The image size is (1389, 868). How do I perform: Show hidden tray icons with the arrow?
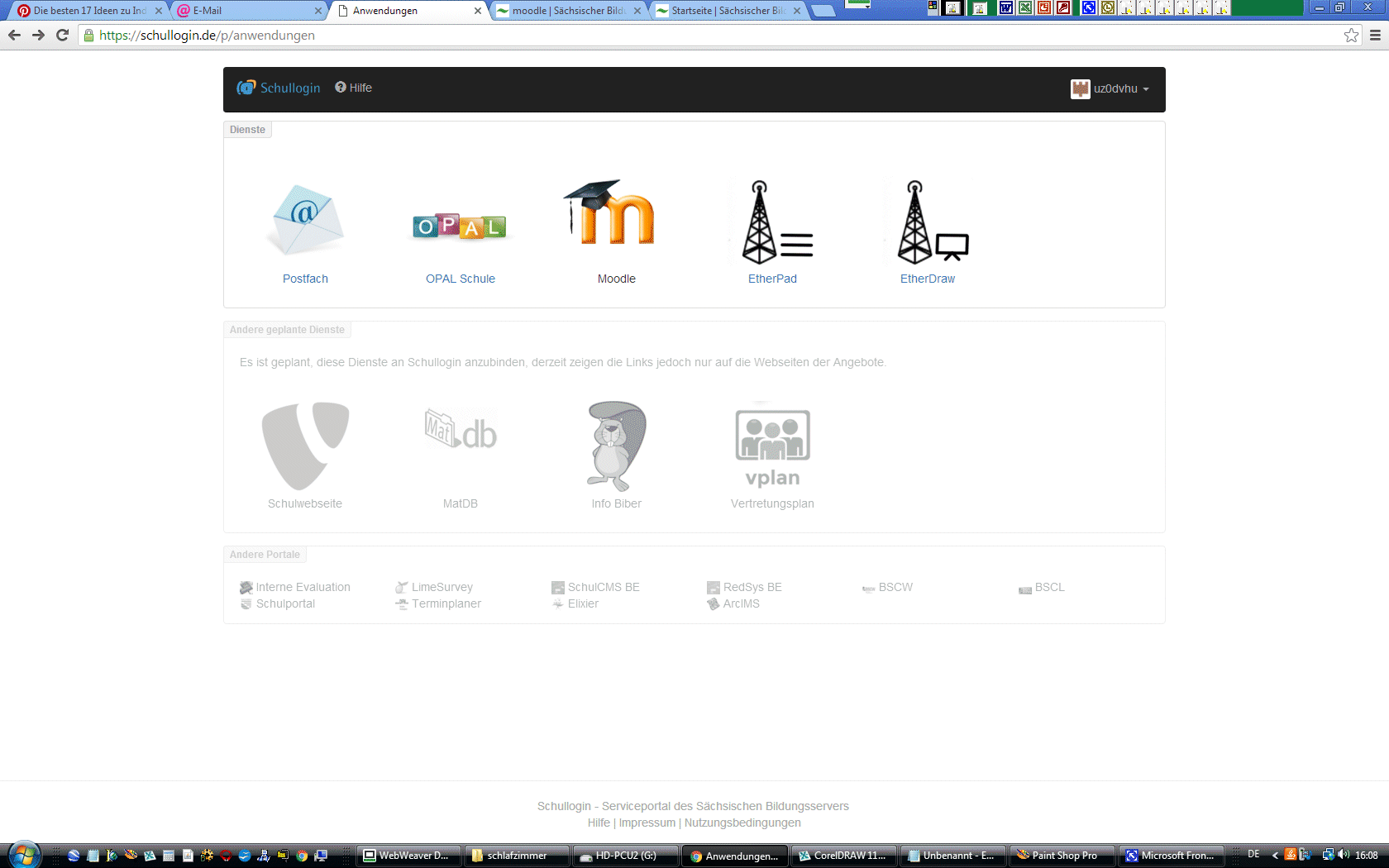[x=1275, y=855]
